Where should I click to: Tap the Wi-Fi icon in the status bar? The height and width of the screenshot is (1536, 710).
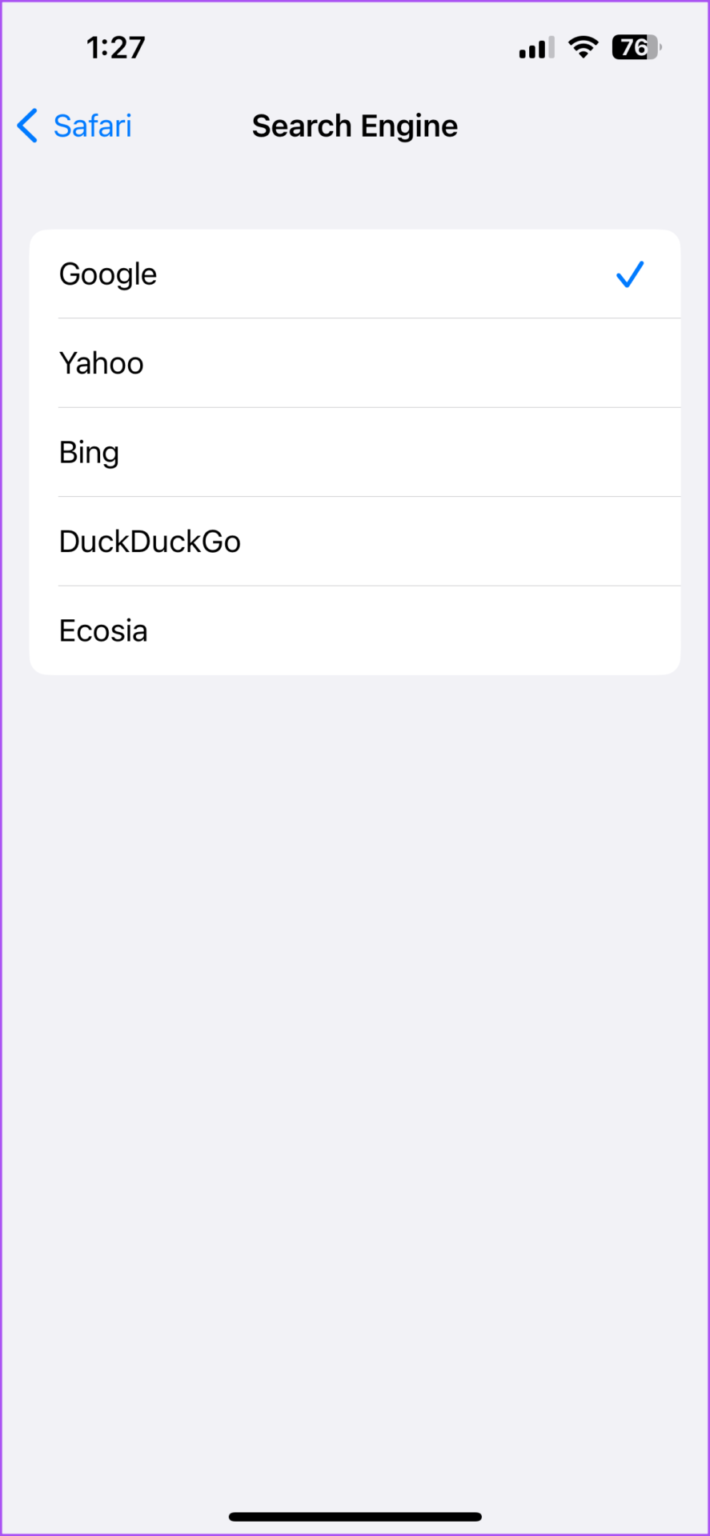click(582, 46)
